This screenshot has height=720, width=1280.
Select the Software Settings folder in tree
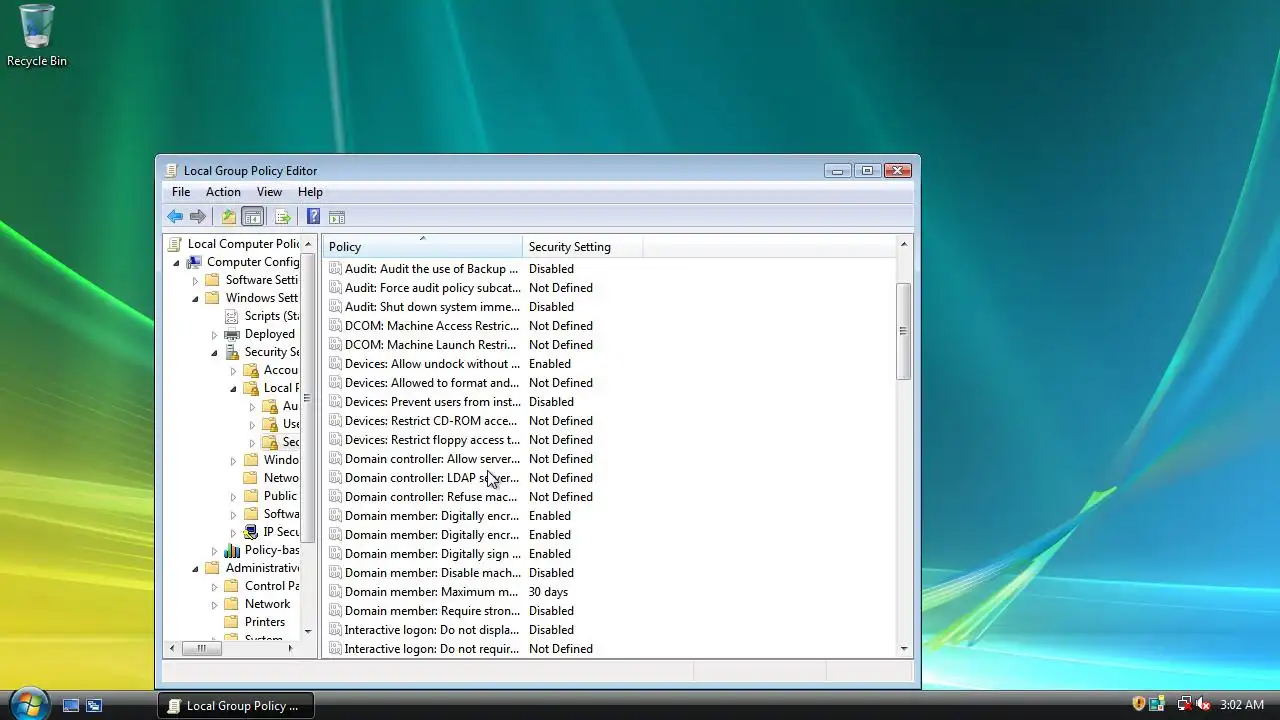coord(213,280)
